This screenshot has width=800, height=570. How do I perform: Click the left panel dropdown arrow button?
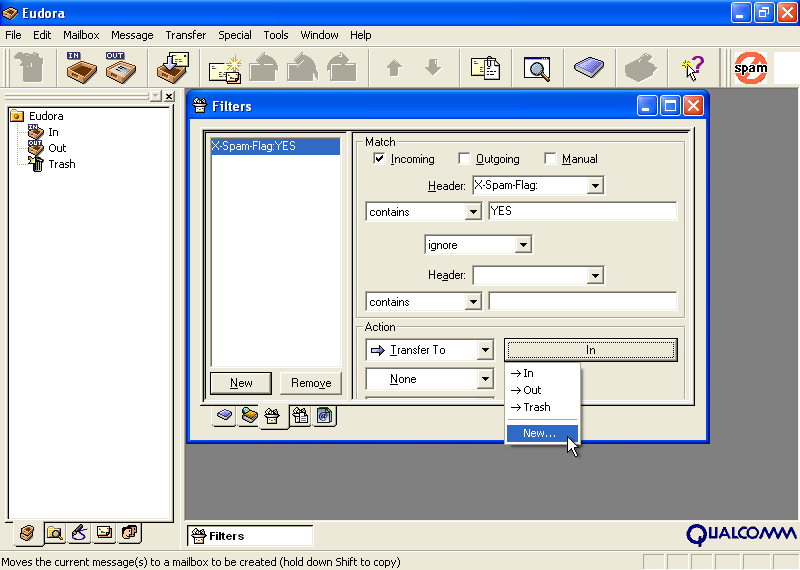pos(156,96)
